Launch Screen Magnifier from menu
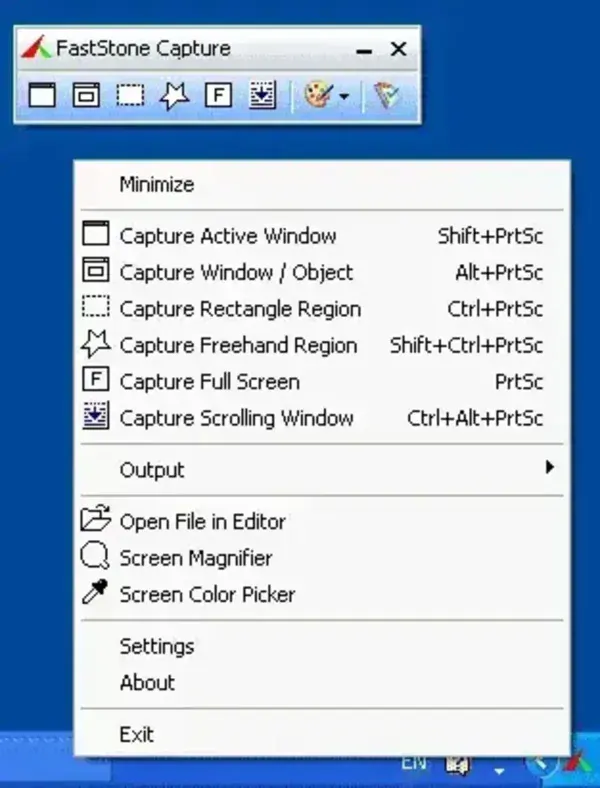The image size is (600, 788). tap(322, 558)
